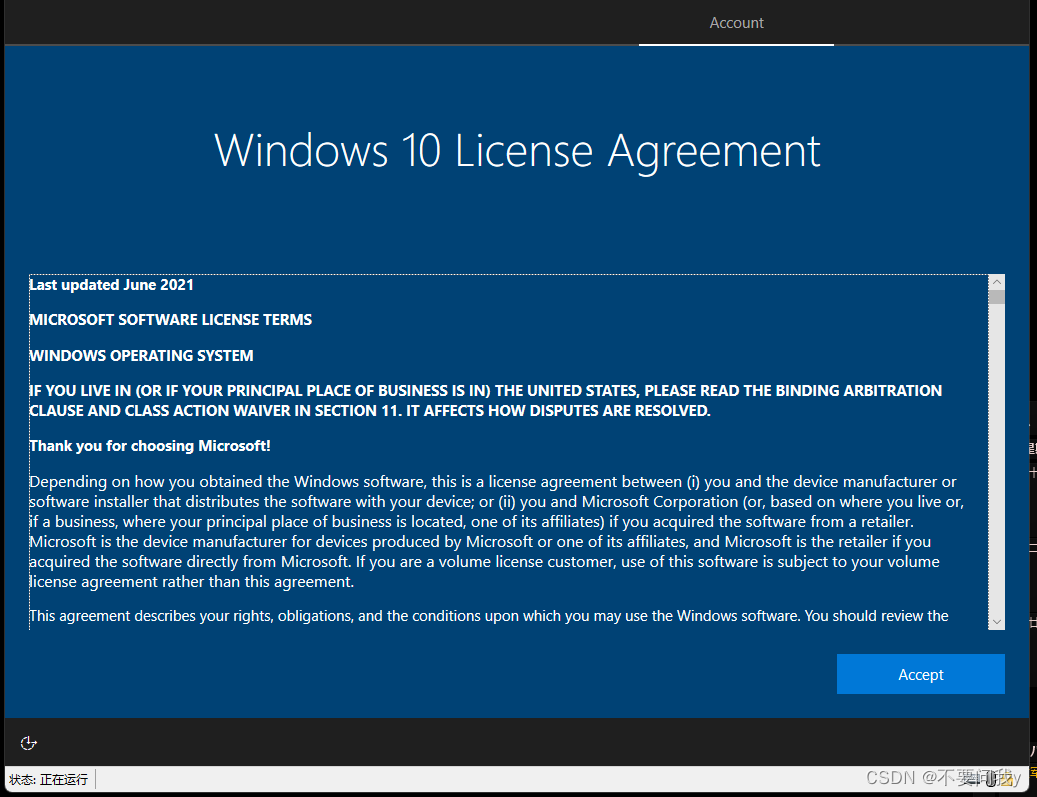The image size is (1037, 797).
Task: Click the binding arbitration clause paragraph
Action: coord(485,401)
